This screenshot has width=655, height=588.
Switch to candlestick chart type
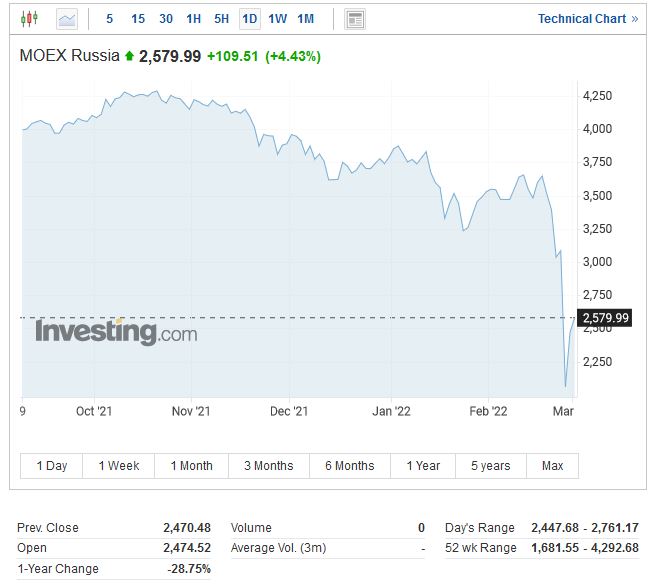pyautogui.click(x=28, y=19)
